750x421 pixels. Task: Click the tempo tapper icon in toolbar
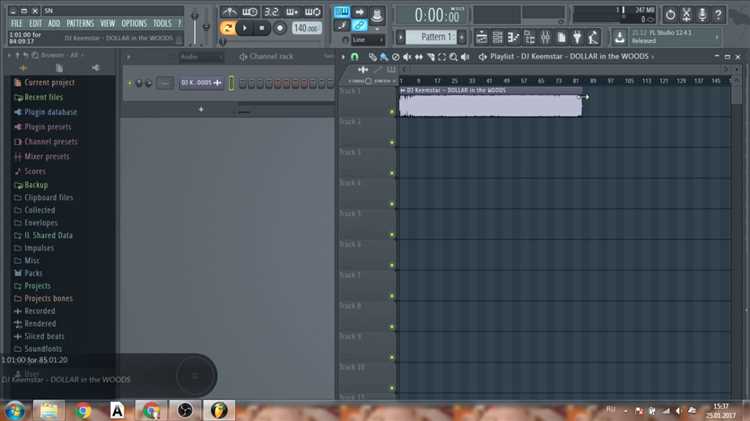tap(593, 37)
